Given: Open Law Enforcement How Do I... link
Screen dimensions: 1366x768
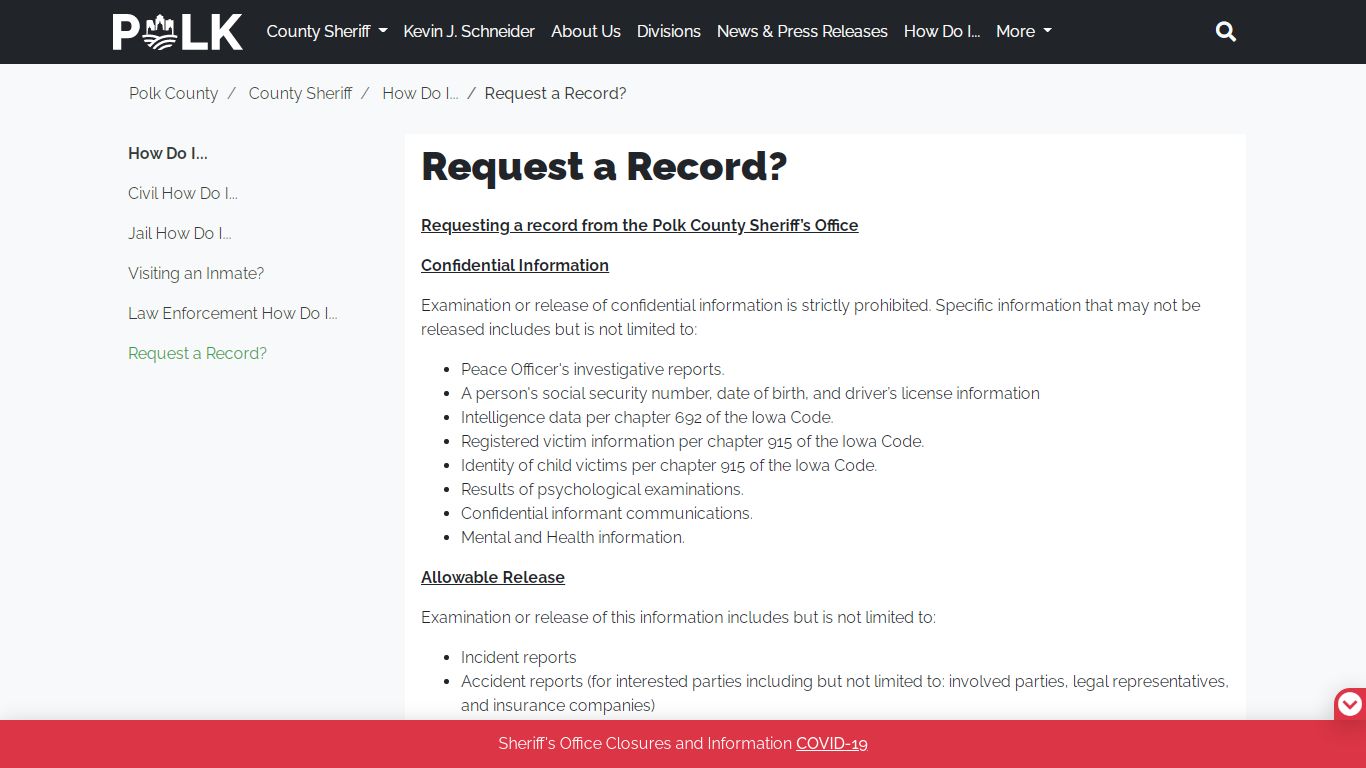Looking at the screenshot, I should pos(233,313).
